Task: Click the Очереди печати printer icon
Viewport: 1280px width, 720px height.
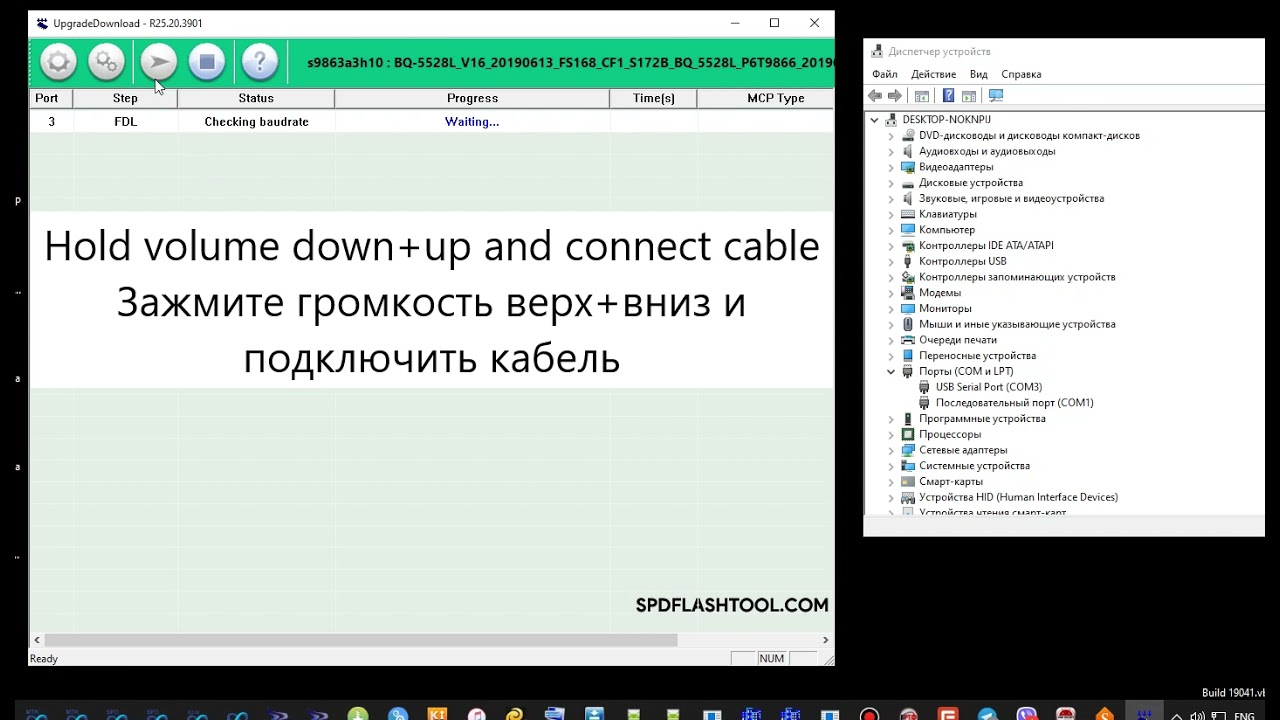Action: [x=908, y=340]
